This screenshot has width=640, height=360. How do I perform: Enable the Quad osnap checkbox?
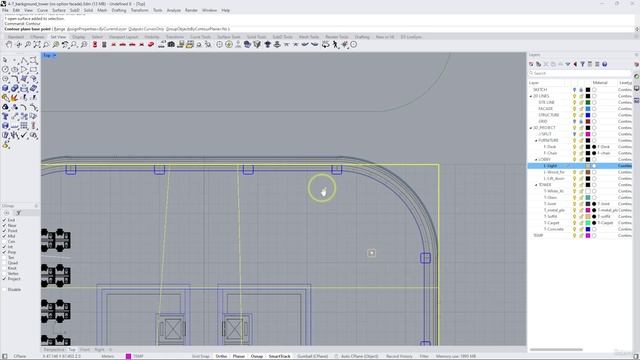click(x=4, y=263)
